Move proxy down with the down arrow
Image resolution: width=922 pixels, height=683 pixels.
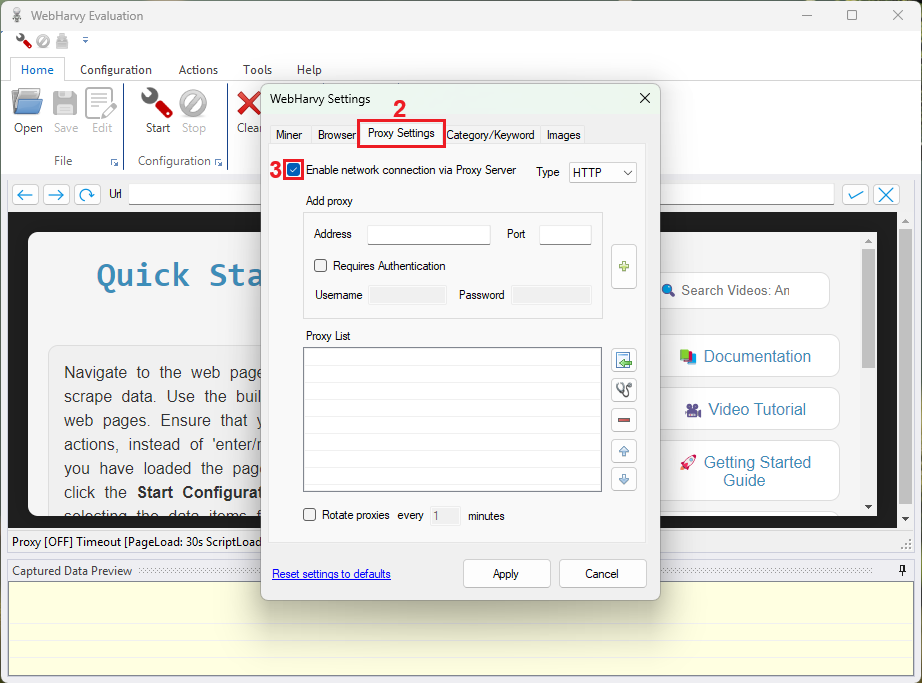click(624, 479)
